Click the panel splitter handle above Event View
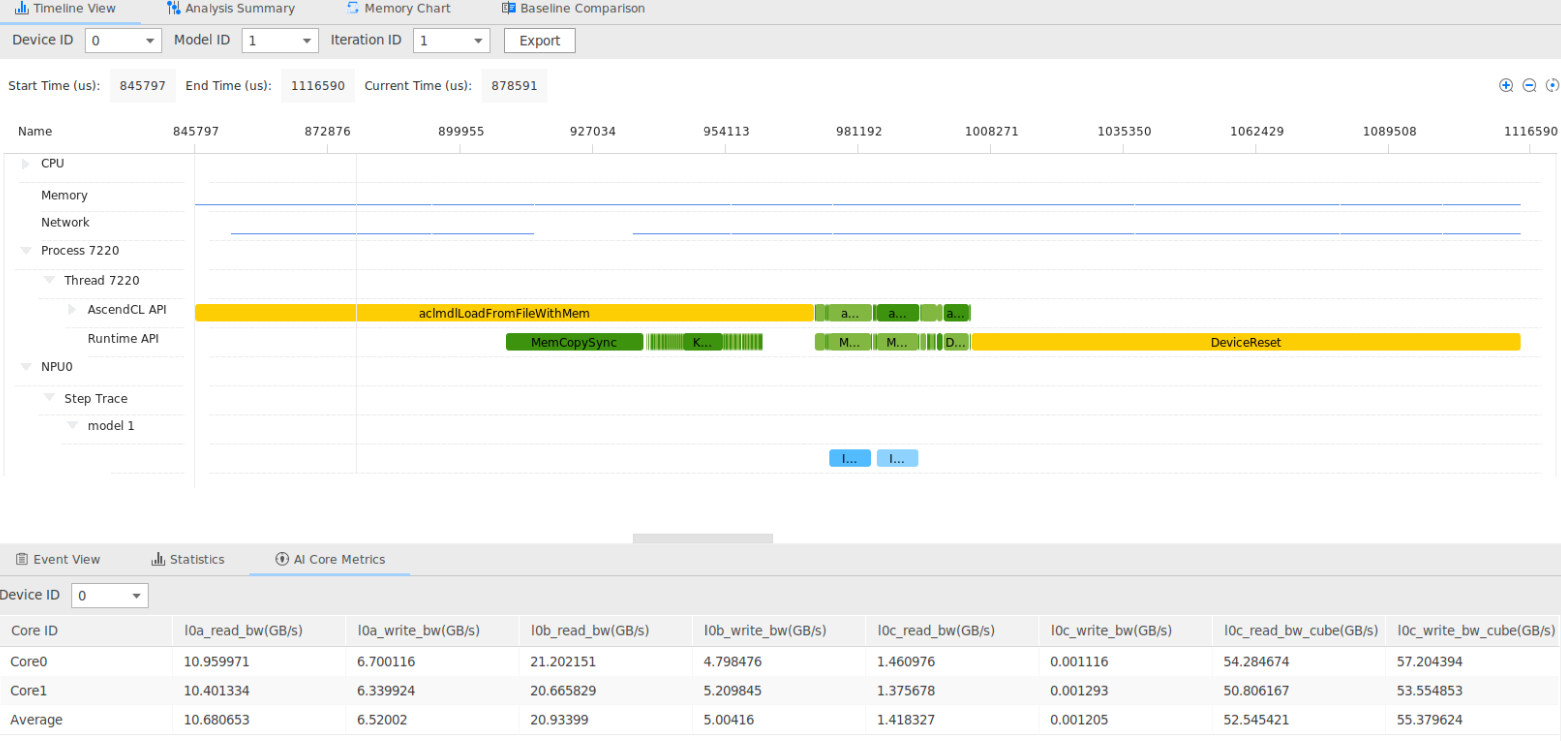1561x741 pixels. click(x=703, y=539)
